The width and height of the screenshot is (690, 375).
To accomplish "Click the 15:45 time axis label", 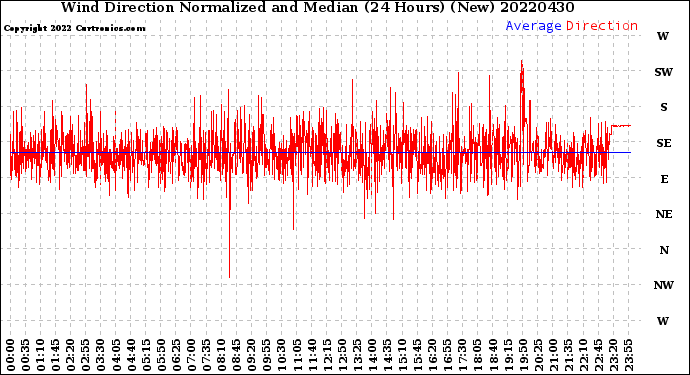I will pos(417,355).
